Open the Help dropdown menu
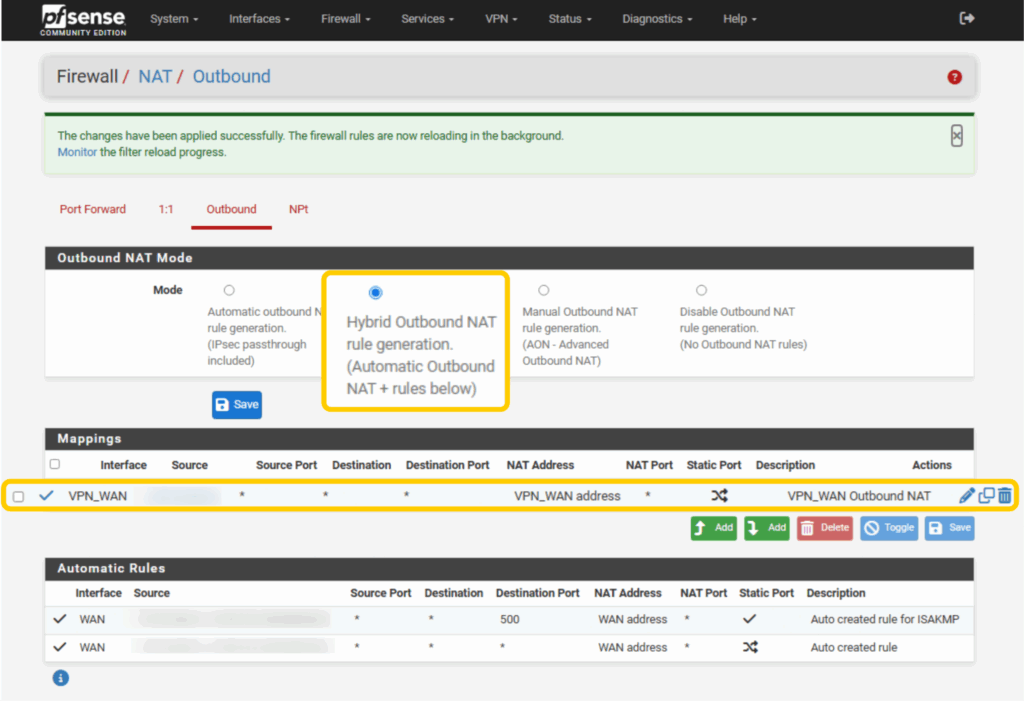 point(739,19)
